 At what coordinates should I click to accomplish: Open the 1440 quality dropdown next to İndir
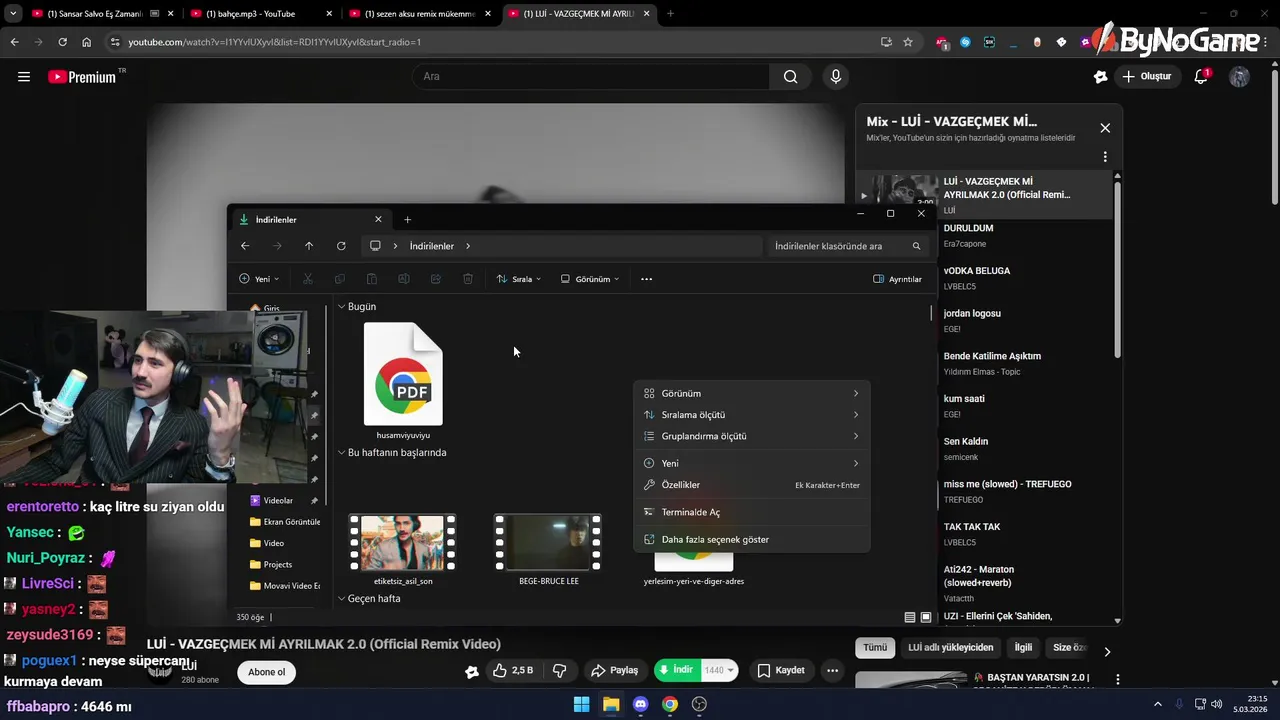pos(720,671)
